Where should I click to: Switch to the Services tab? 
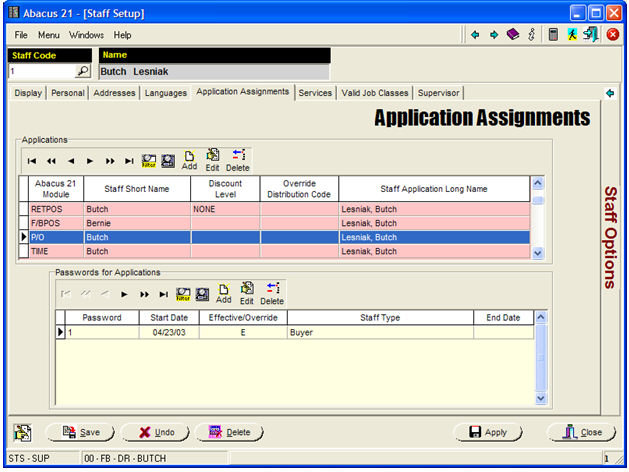click(x=315, y=93)
